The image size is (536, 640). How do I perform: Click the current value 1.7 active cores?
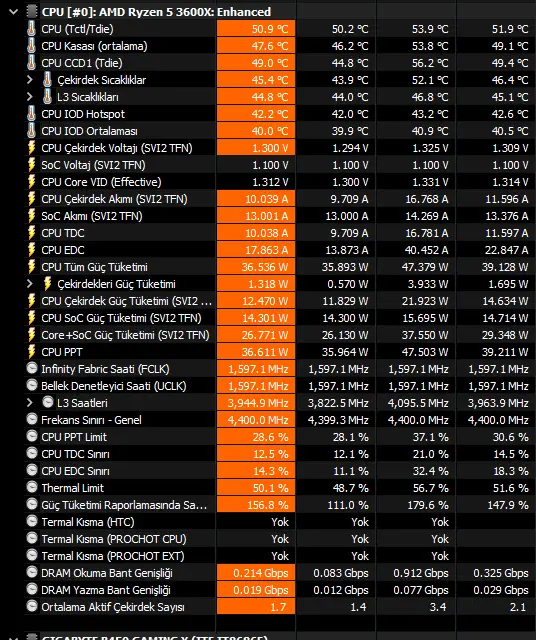(278, 607)
